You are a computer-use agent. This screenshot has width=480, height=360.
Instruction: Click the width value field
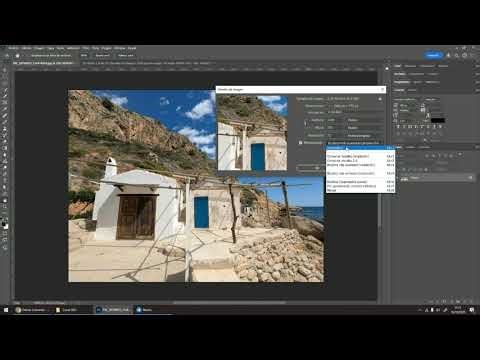tap(335, 120)
